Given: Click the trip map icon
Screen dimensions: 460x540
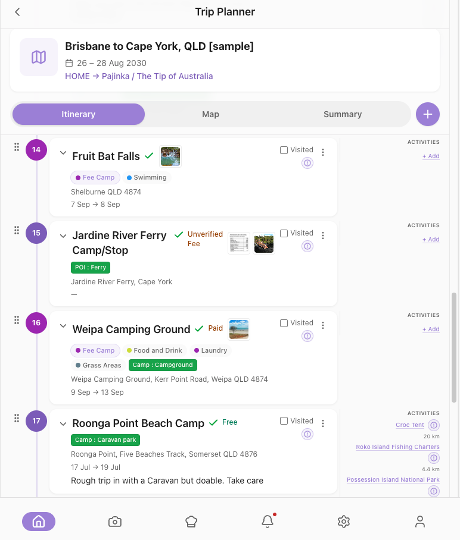Looking at the screenshot, I should [x=39, y=57].
